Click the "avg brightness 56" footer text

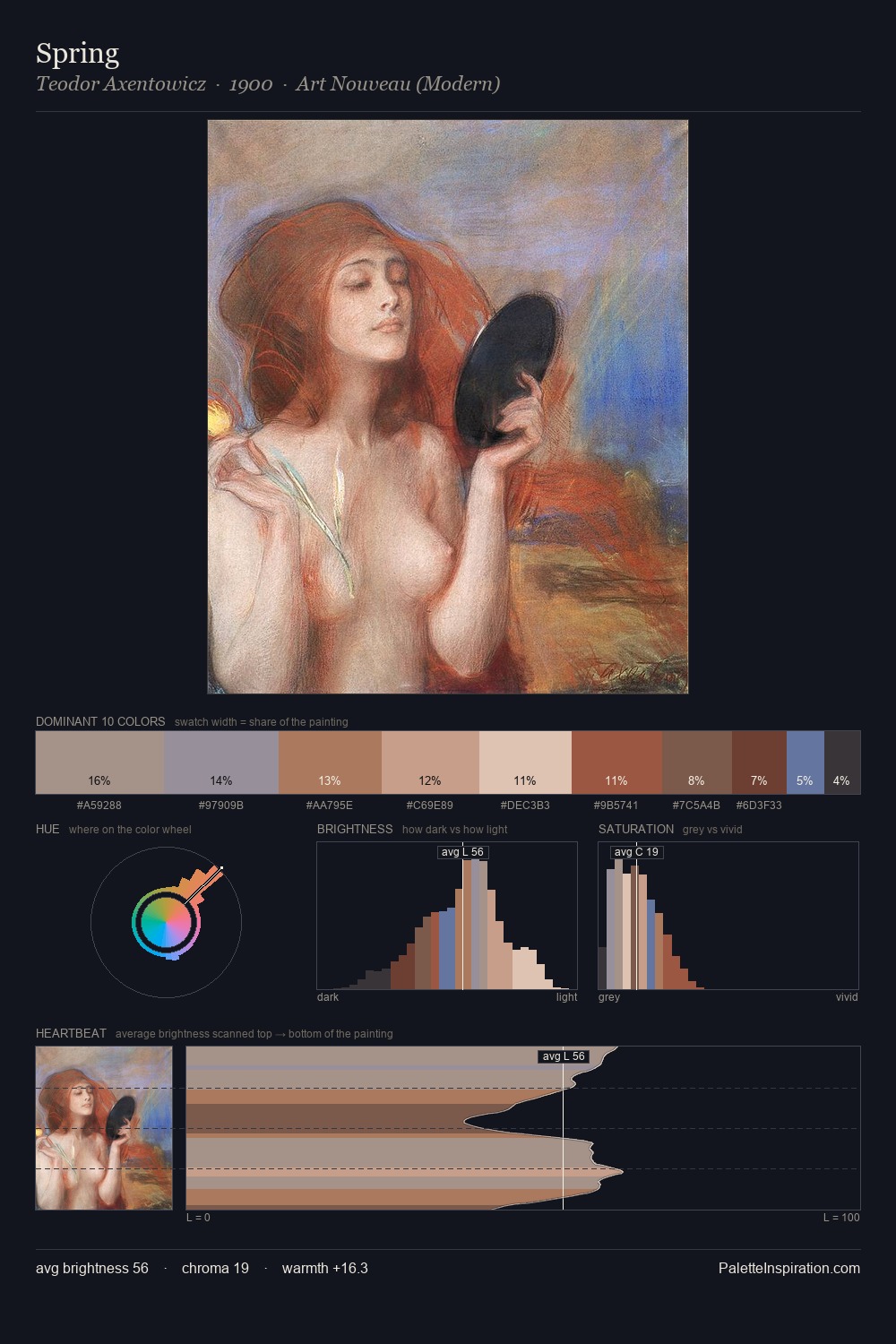click(x=92, y=1269)
